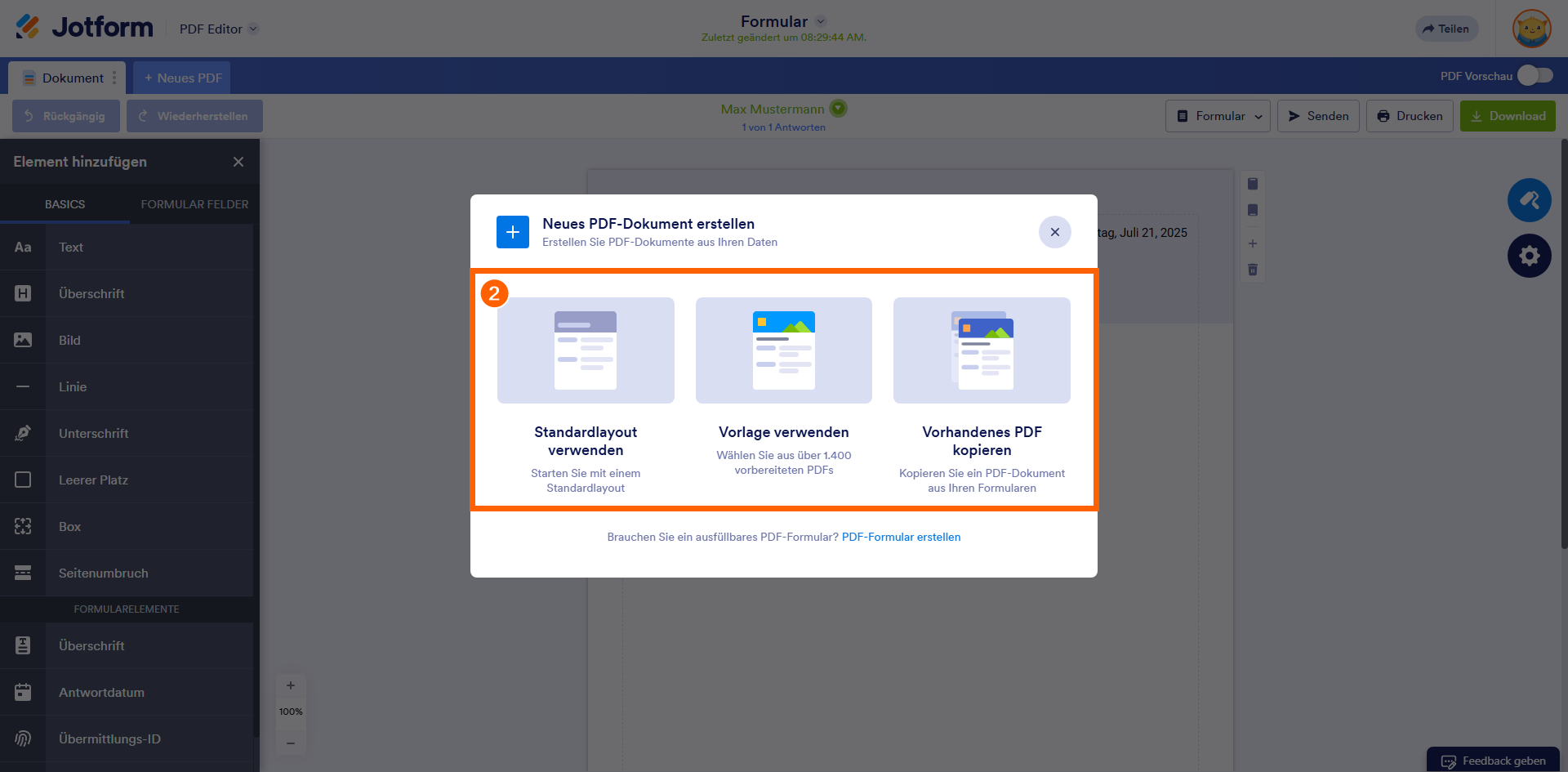Switch to the FORMULAR FELDER tab
This screenshot has height=772, width=1568.
click(x=194, y=204)
